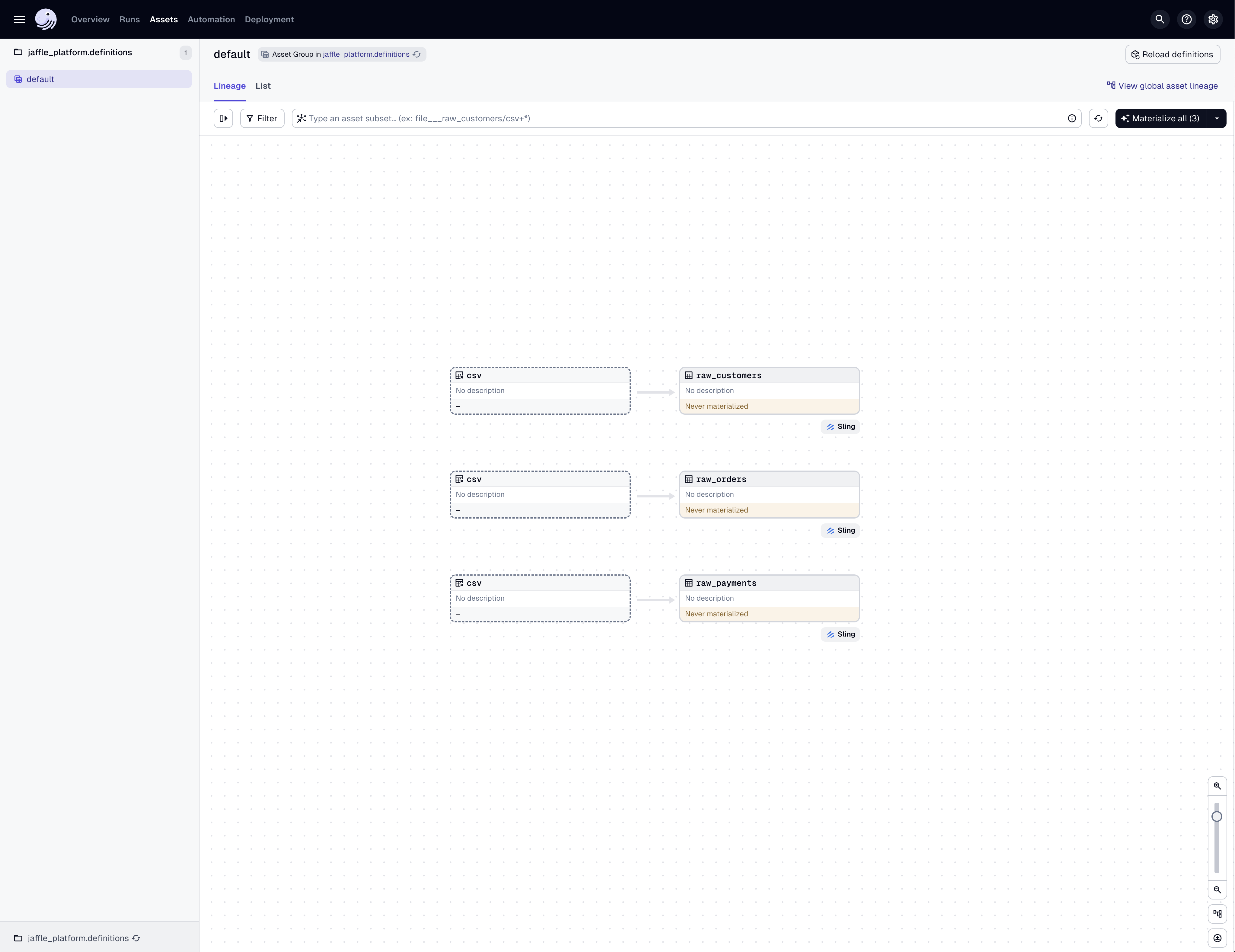Toggle graph layout direction button
The width and height of the screenshot is (1235, 952).
(x=1217, y=914)
